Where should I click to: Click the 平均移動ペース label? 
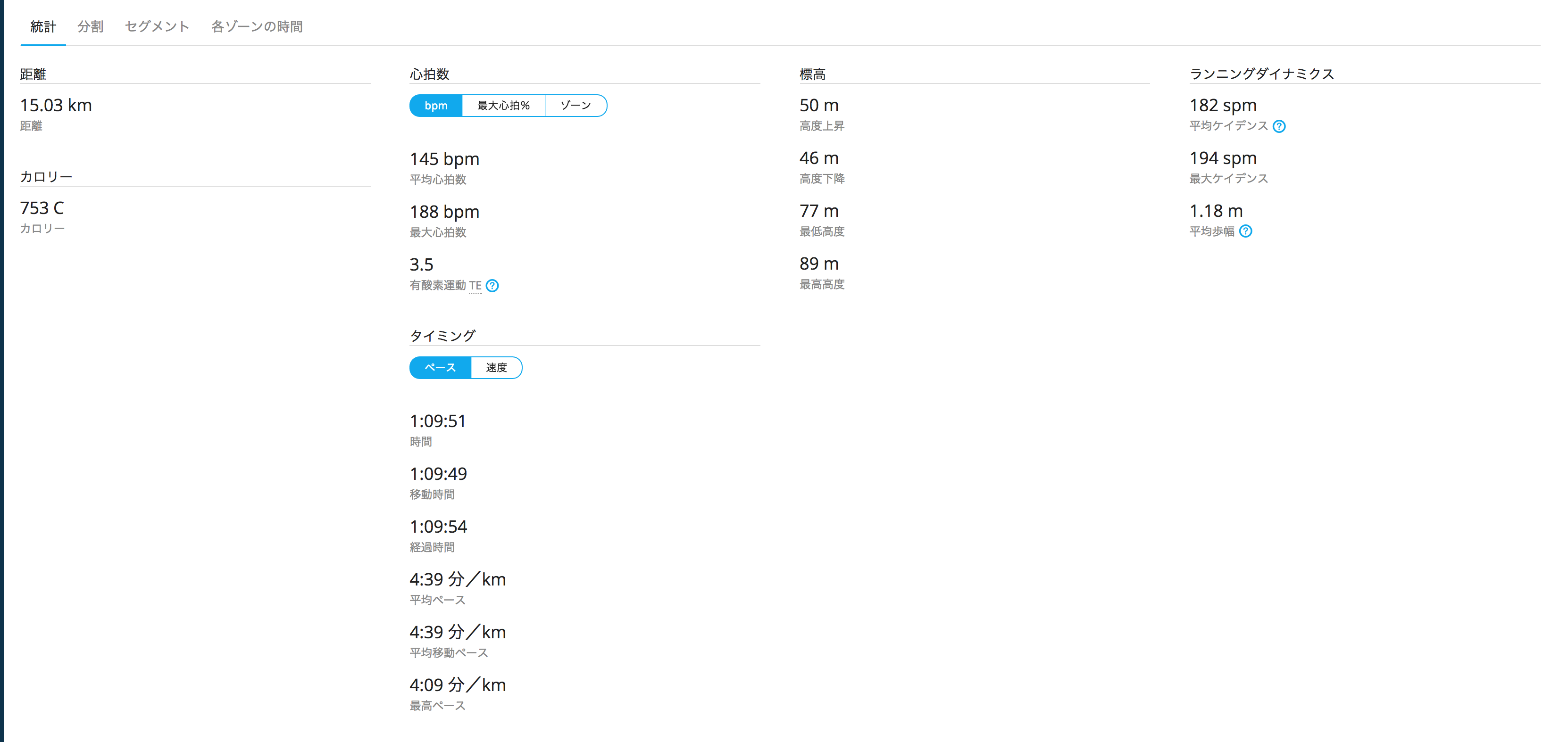[449, 652]
